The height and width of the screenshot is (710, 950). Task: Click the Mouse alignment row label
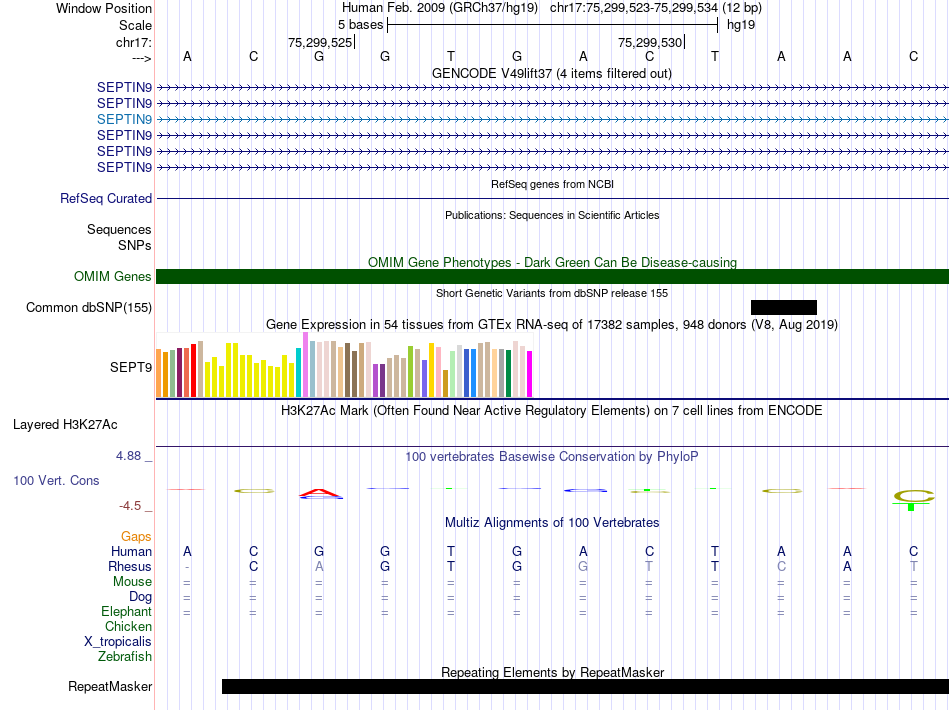click(x=132, y=582)
